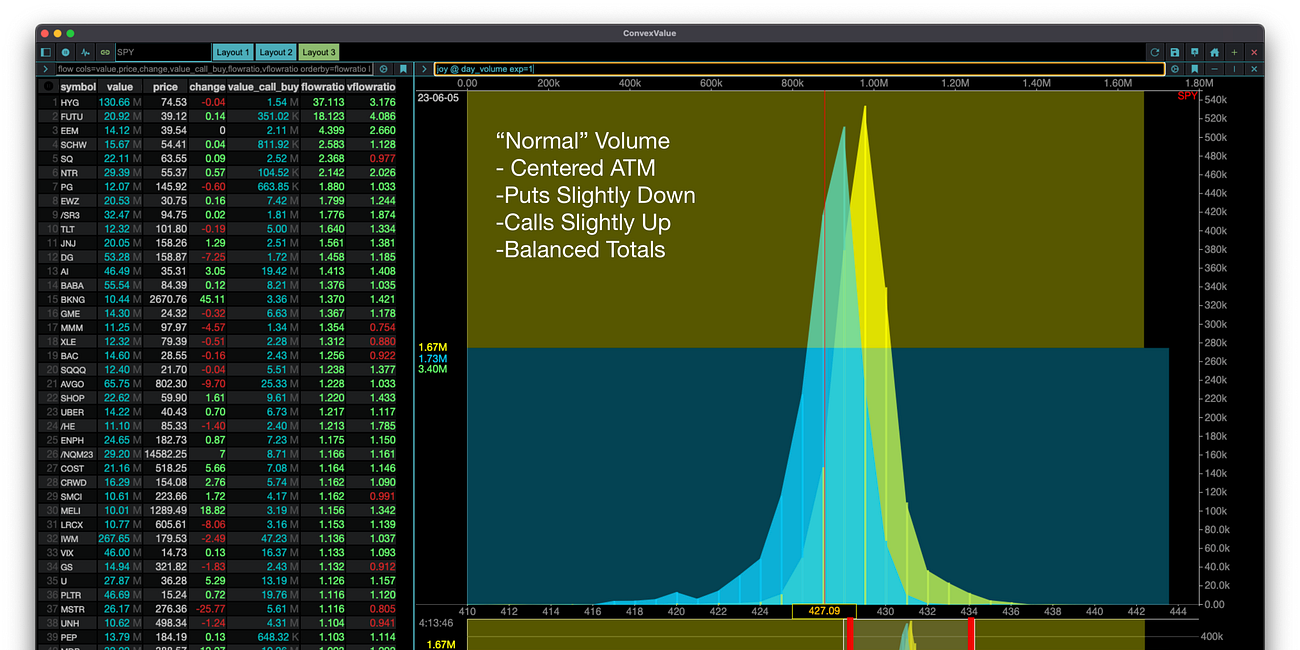This screenshot has width=1300, height=650.
Task: Sort the table by the flowratio header
Action: (322, 87)
